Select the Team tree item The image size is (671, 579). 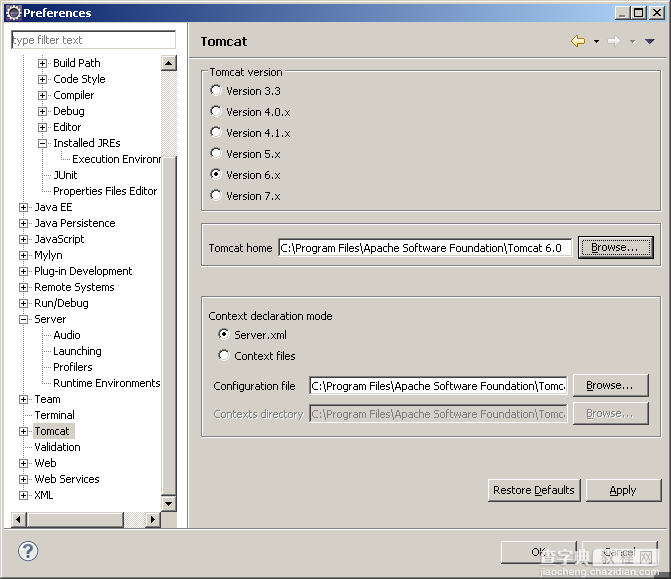47,399
